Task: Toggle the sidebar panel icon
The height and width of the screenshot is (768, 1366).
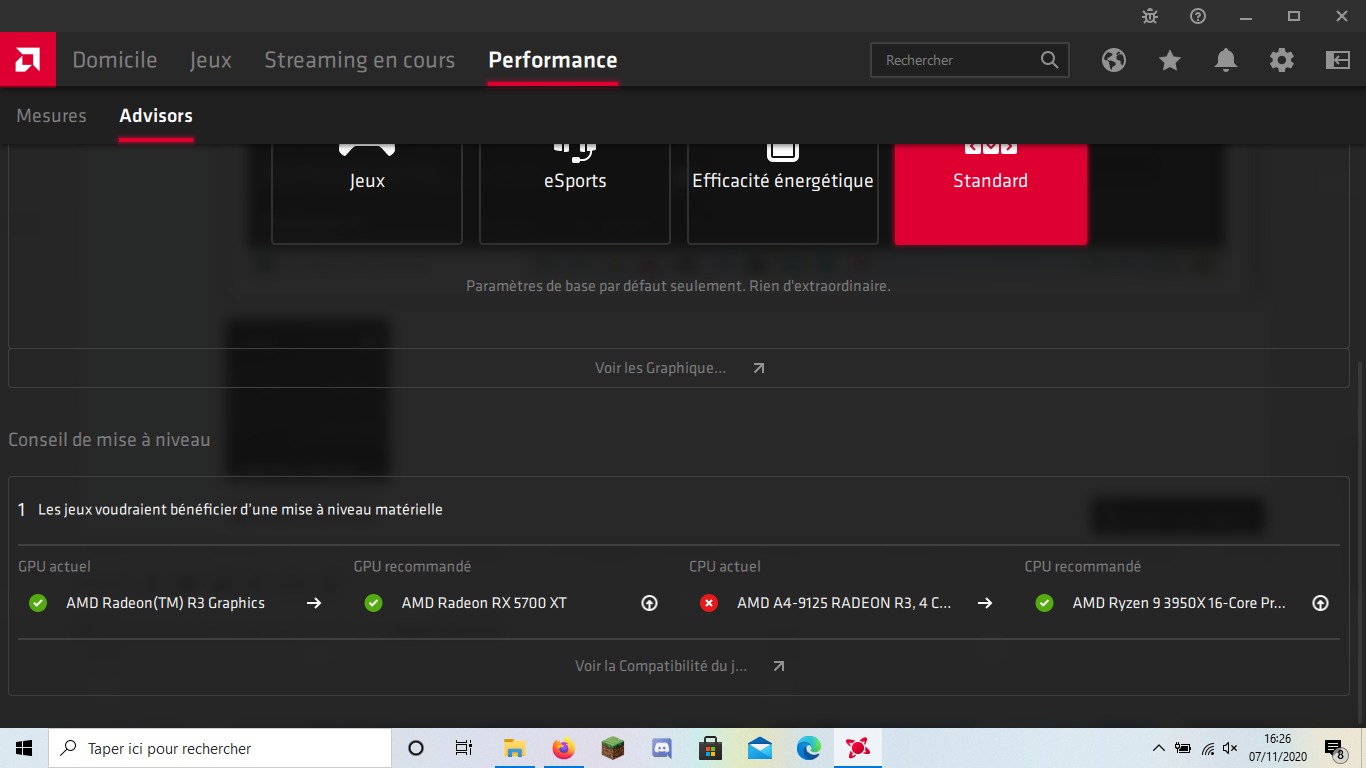Action: [1338, 60]
